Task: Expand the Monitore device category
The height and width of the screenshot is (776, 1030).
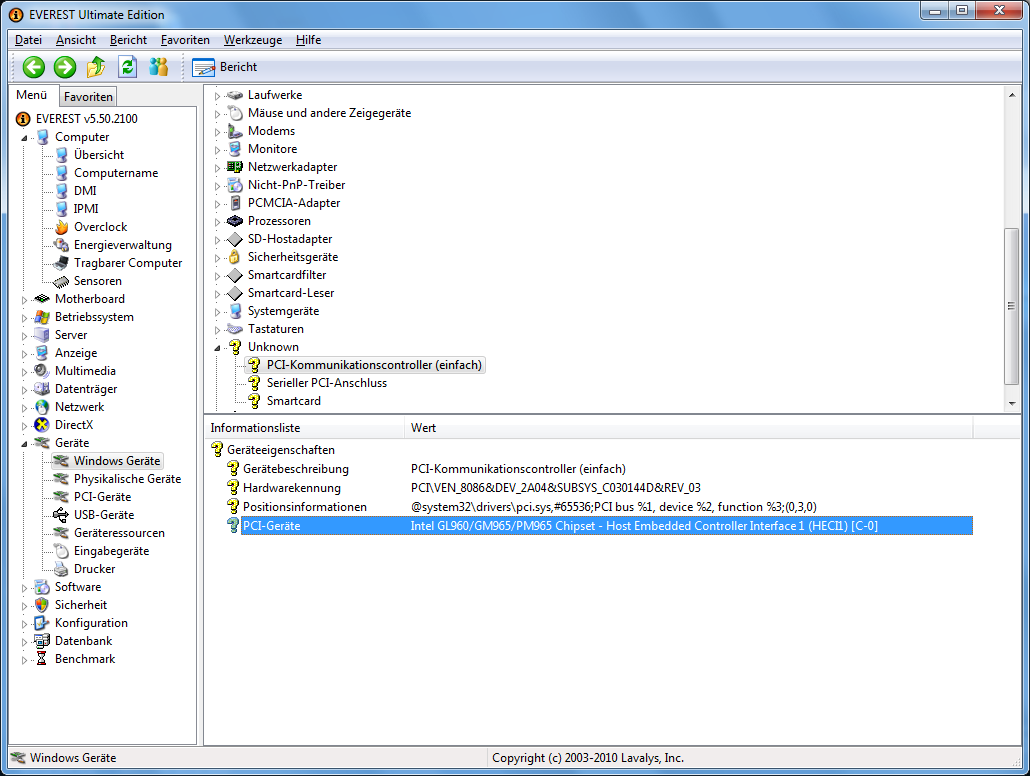Action: pyautogui.click(x=217, y=150)
